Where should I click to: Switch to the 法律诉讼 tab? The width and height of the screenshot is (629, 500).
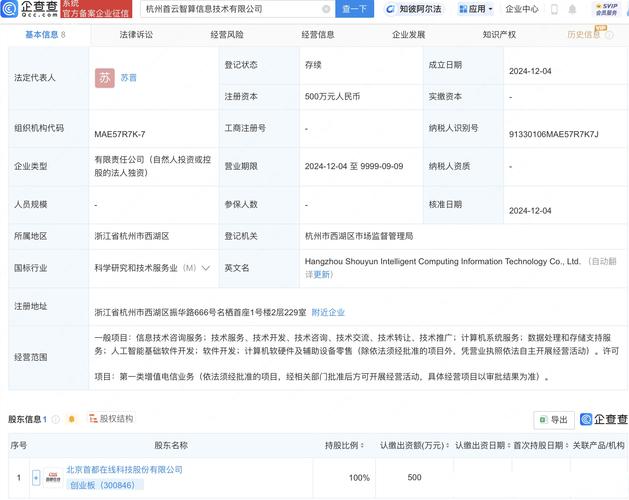tap(136, 35)
